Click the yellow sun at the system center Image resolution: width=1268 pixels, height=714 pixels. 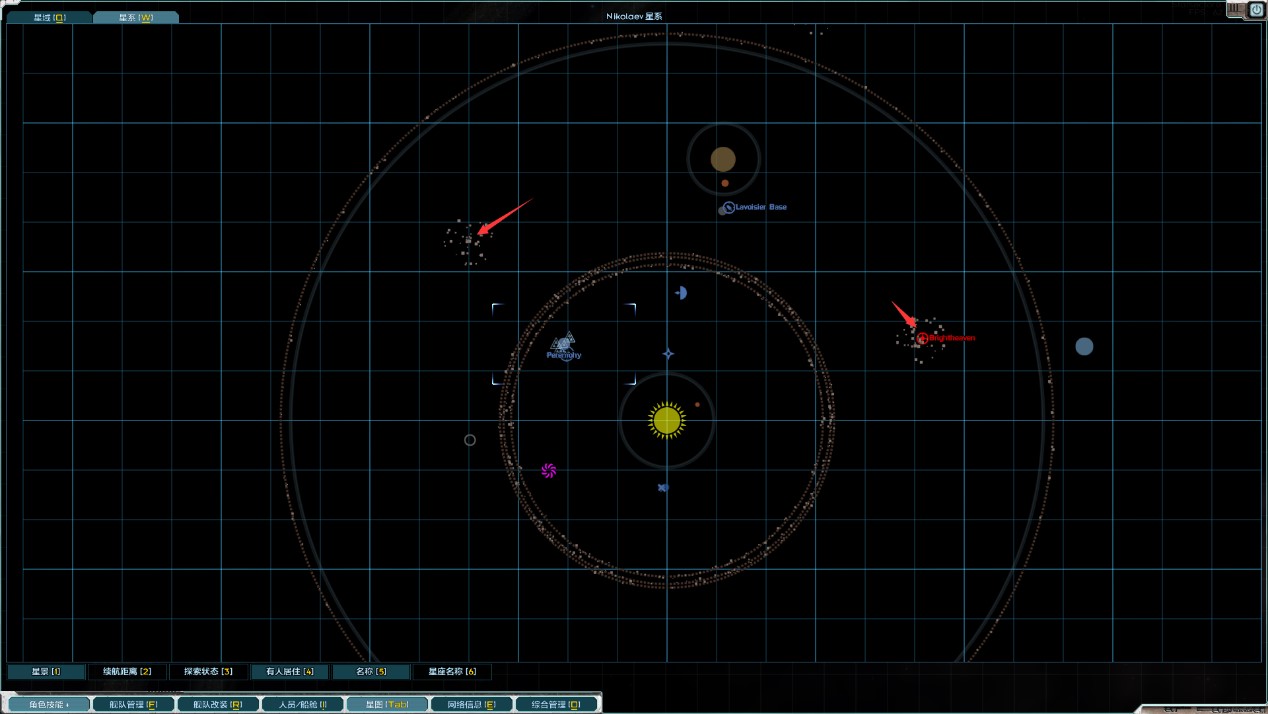tap(666, 421)
